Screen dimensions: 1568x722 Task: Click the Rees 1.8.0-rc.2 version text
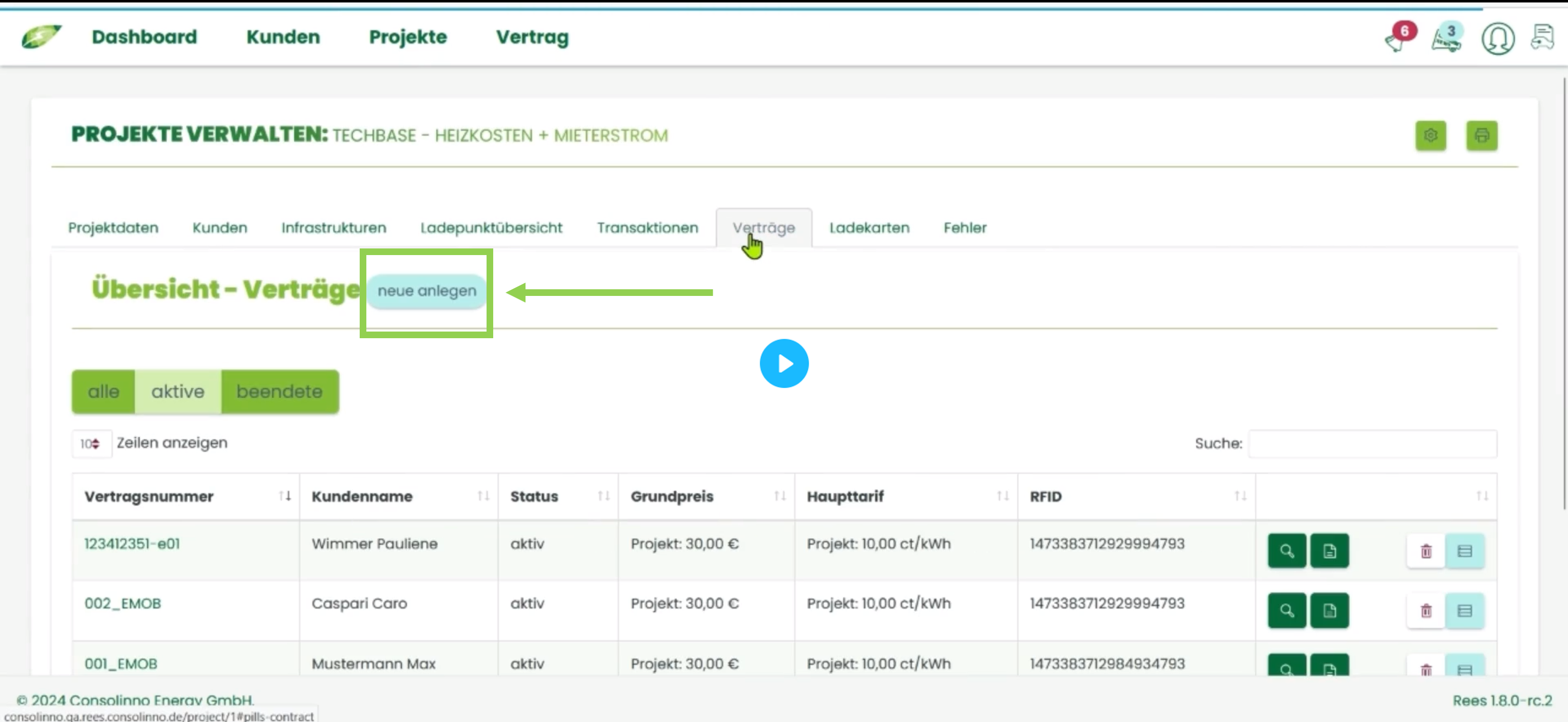tap(1501, 700)
